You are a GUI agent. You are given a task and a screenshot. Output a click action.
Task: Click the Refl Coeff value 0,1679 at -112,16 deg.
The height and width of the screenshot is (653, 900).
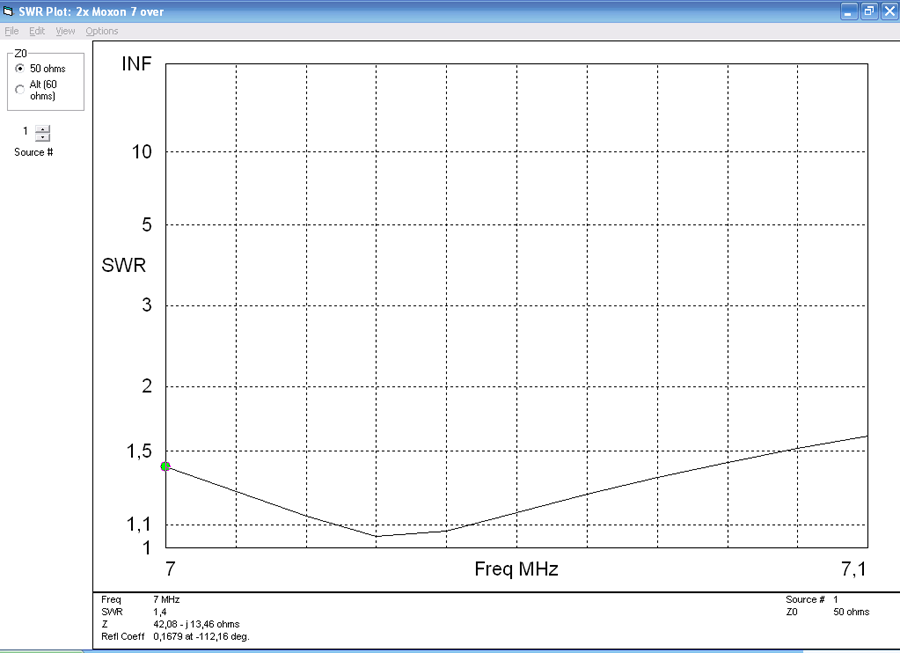201,636
